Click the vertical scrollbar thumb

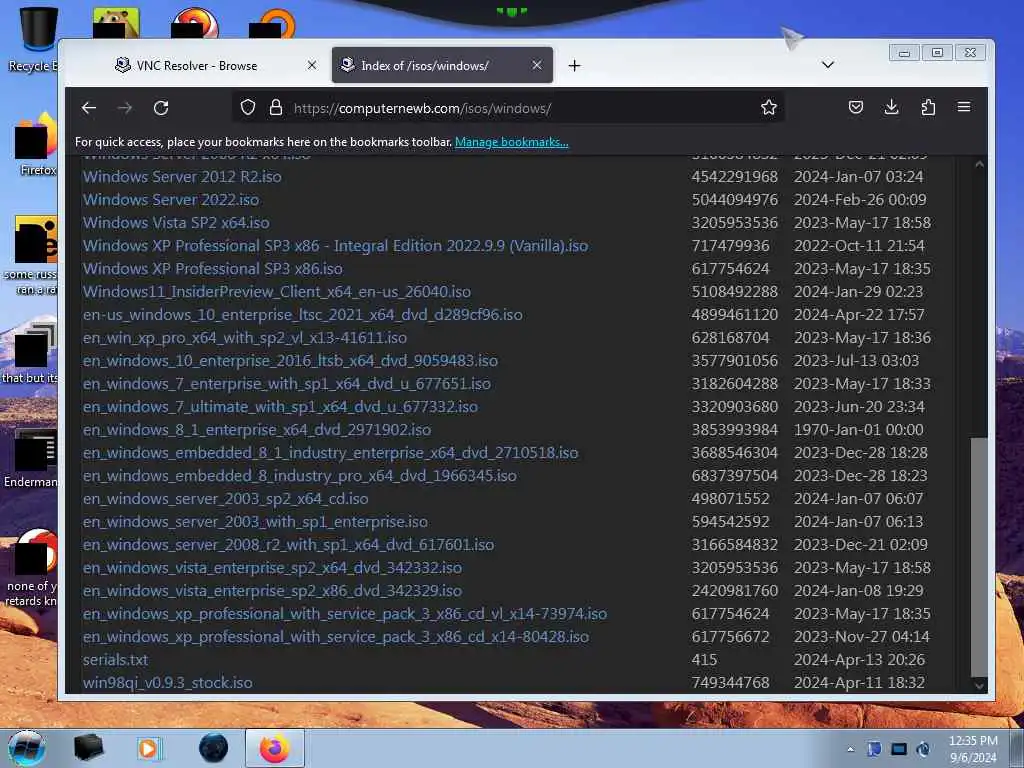pyautogui.click(x=979, y=557)
